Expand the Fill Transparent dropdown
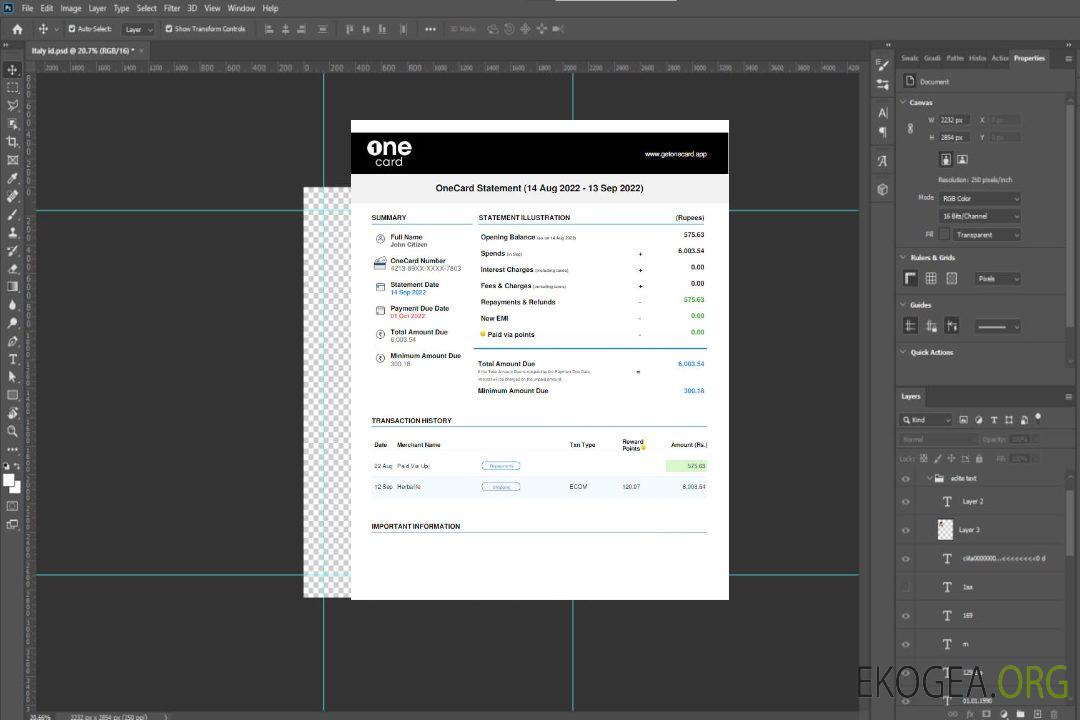 point(986,235)
